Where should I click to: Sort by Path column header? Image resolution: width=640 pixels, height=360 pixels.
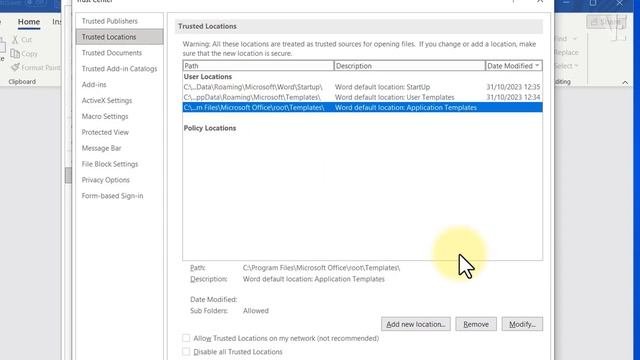click(x=258, y=66)
